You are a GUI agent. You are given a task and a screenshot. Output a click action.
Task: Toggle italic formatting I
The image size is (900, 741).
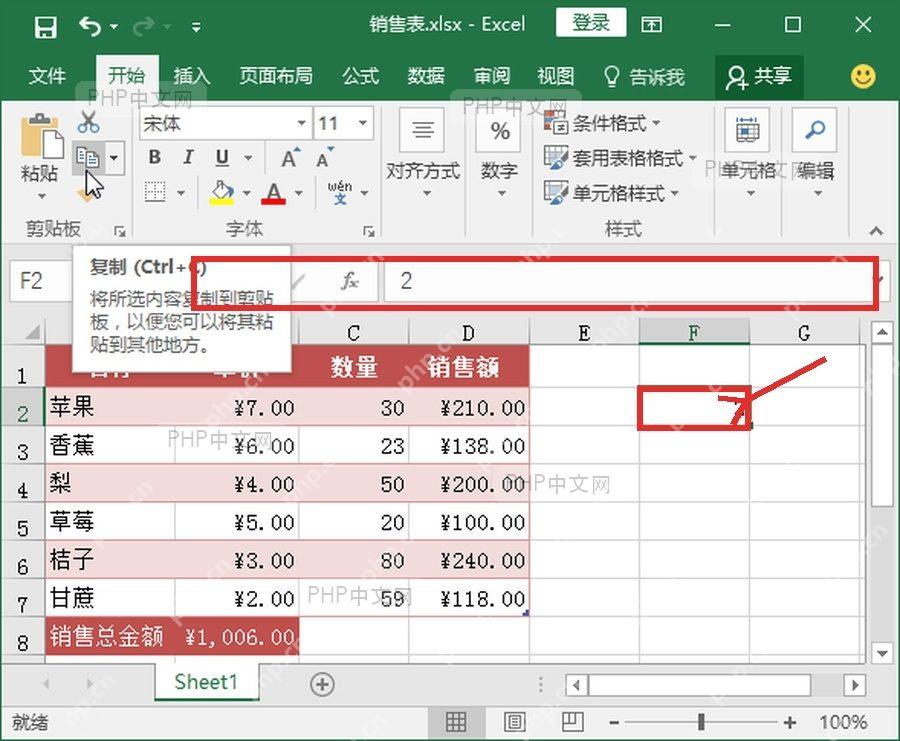(x=188, y=157)
